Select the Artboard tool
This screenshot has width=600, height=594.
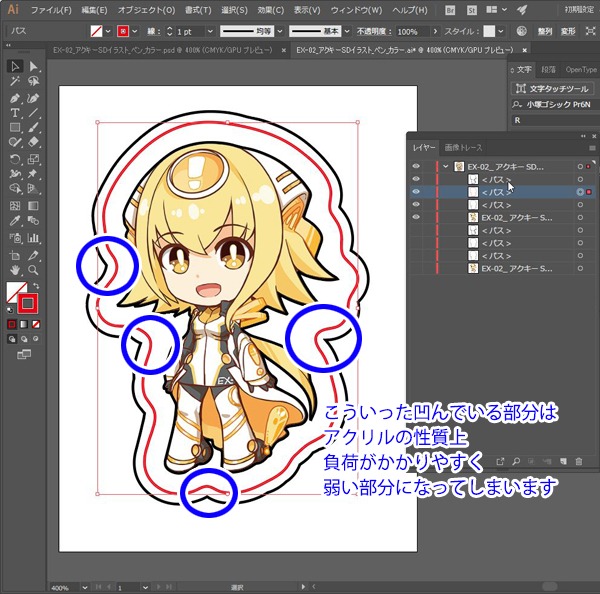[15, 255]
